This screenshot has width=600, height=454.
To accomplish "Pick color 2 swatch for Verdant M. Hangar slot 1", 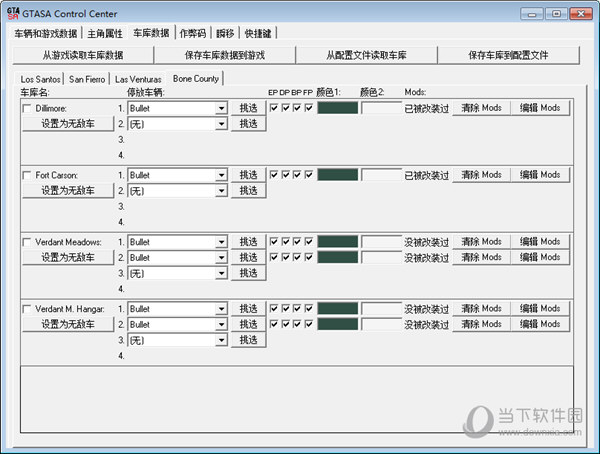I will pos(381,309).
